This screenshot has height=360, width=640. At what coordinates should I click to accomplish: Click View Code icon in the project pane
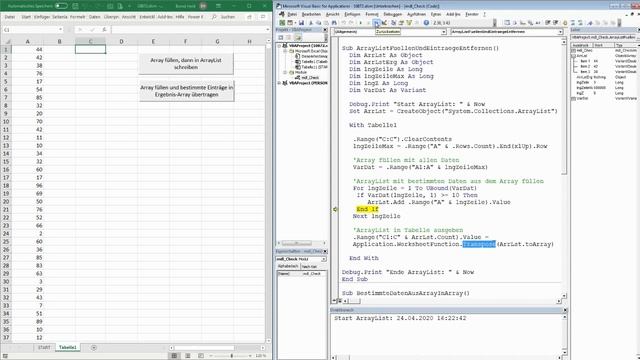(281, 38)
